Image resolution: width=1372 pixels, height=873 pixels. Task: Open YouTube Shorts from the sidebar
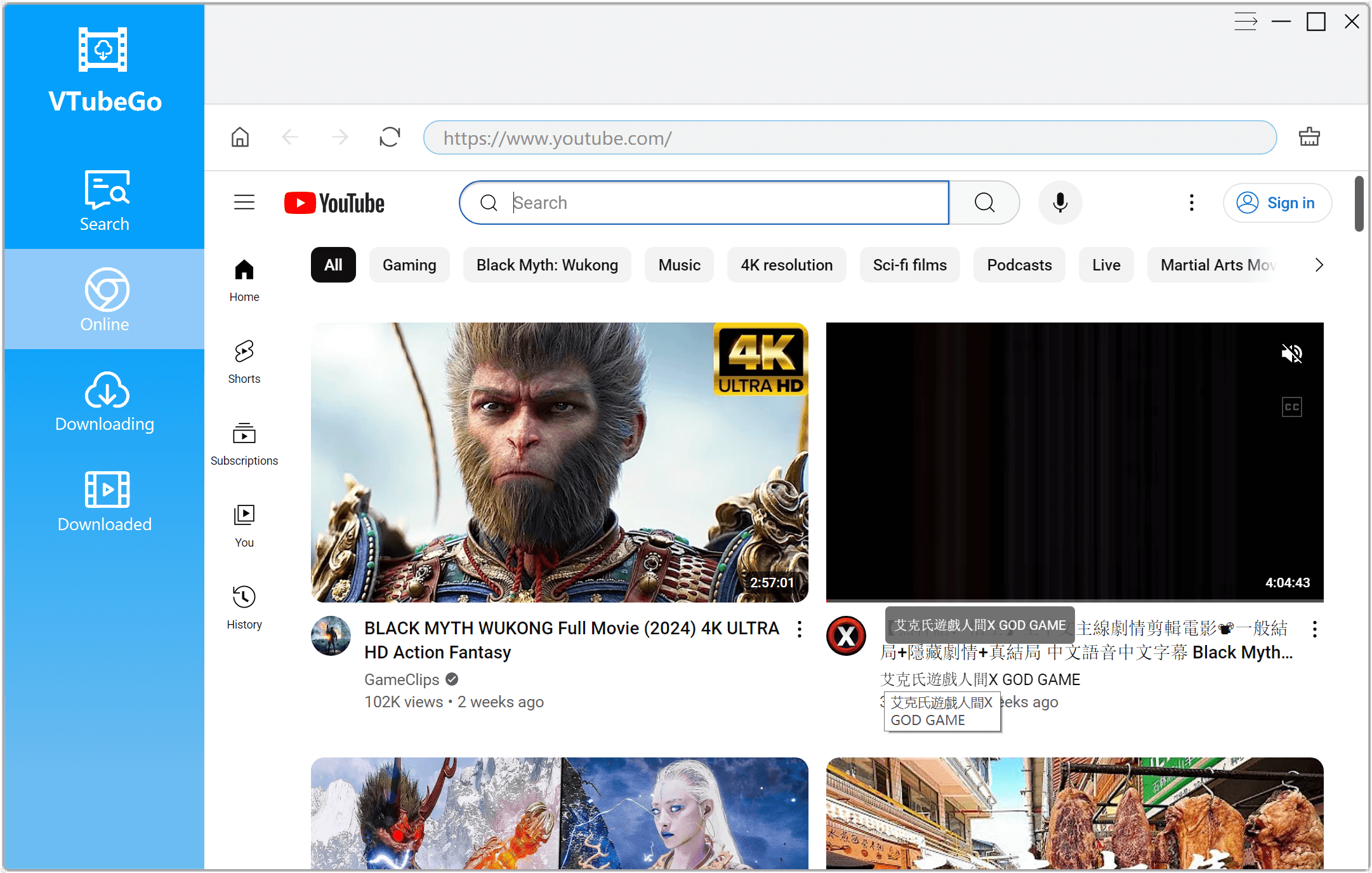tap(244, 361)
